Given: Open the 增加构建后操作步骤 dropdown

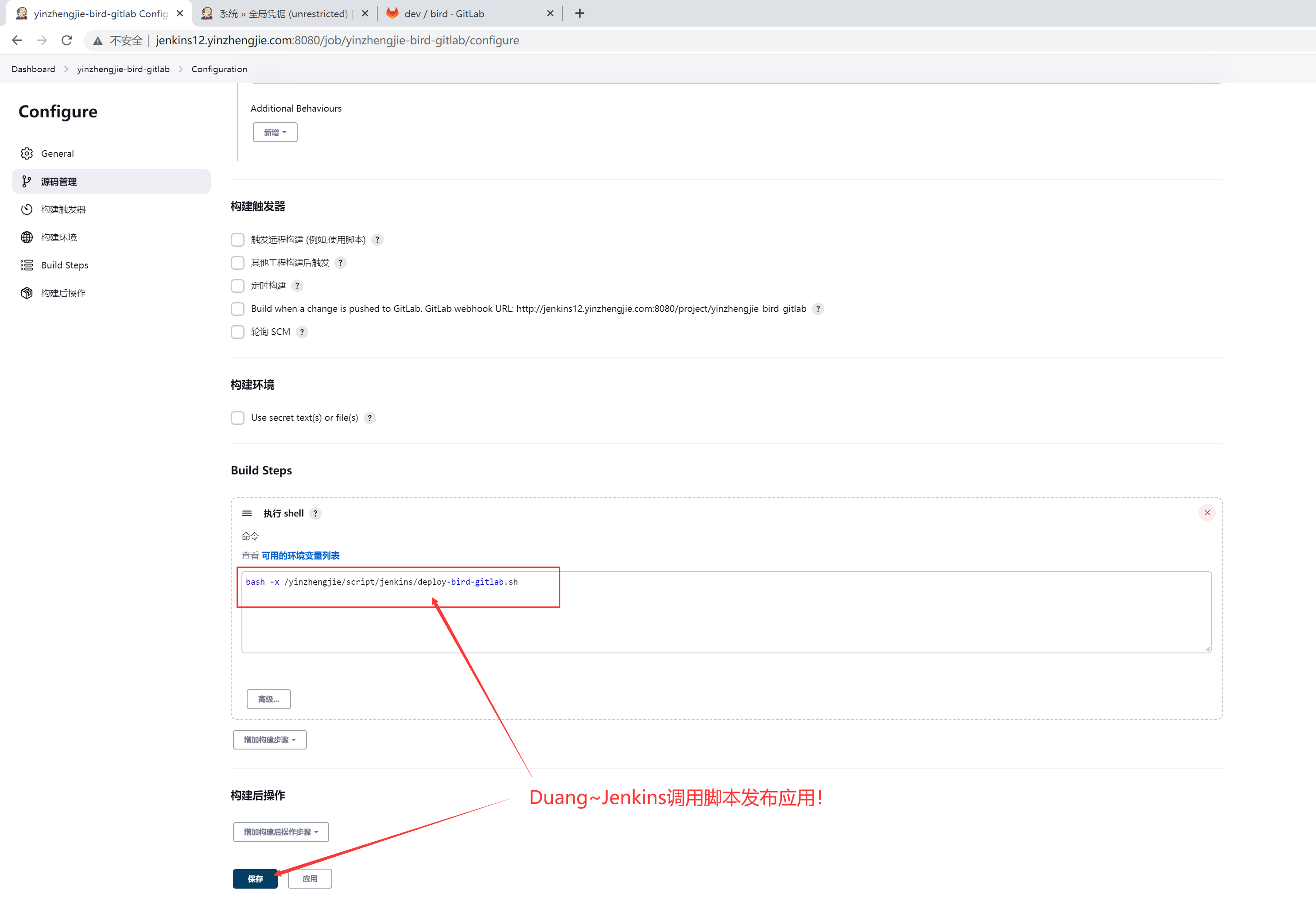Looking at the screenshot, I should (281, 832).
